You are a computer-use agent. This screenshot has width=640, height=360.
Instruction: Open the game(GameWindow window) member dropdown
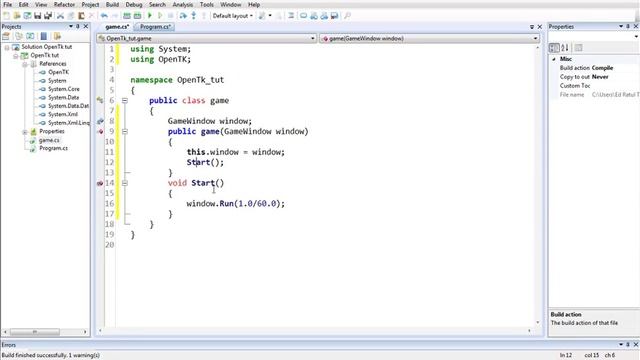pos(430,38)
